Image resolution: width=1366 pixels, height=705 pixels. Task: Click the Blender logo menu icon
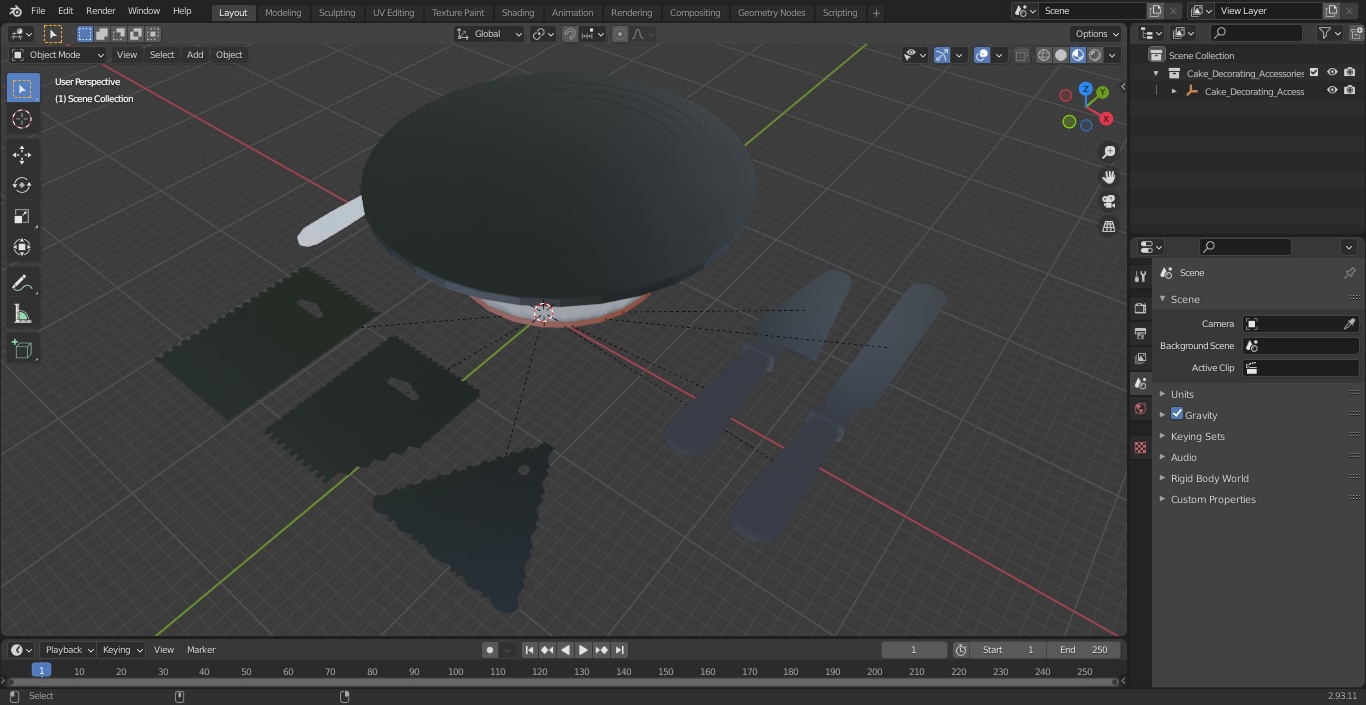pos(15,11)
